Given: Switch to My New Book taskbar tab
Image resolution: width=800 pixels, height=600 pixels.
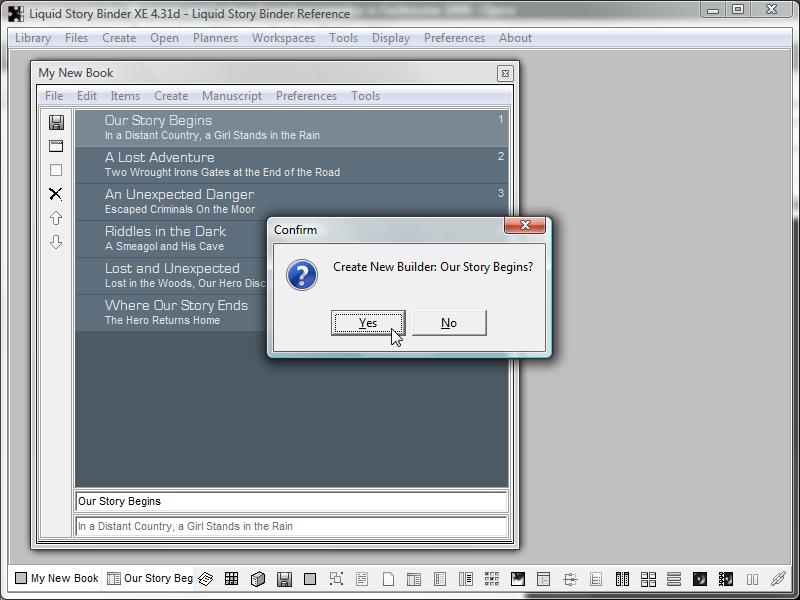Looking at the screenshot, I should pyautogui.click(x=57, y=578).
